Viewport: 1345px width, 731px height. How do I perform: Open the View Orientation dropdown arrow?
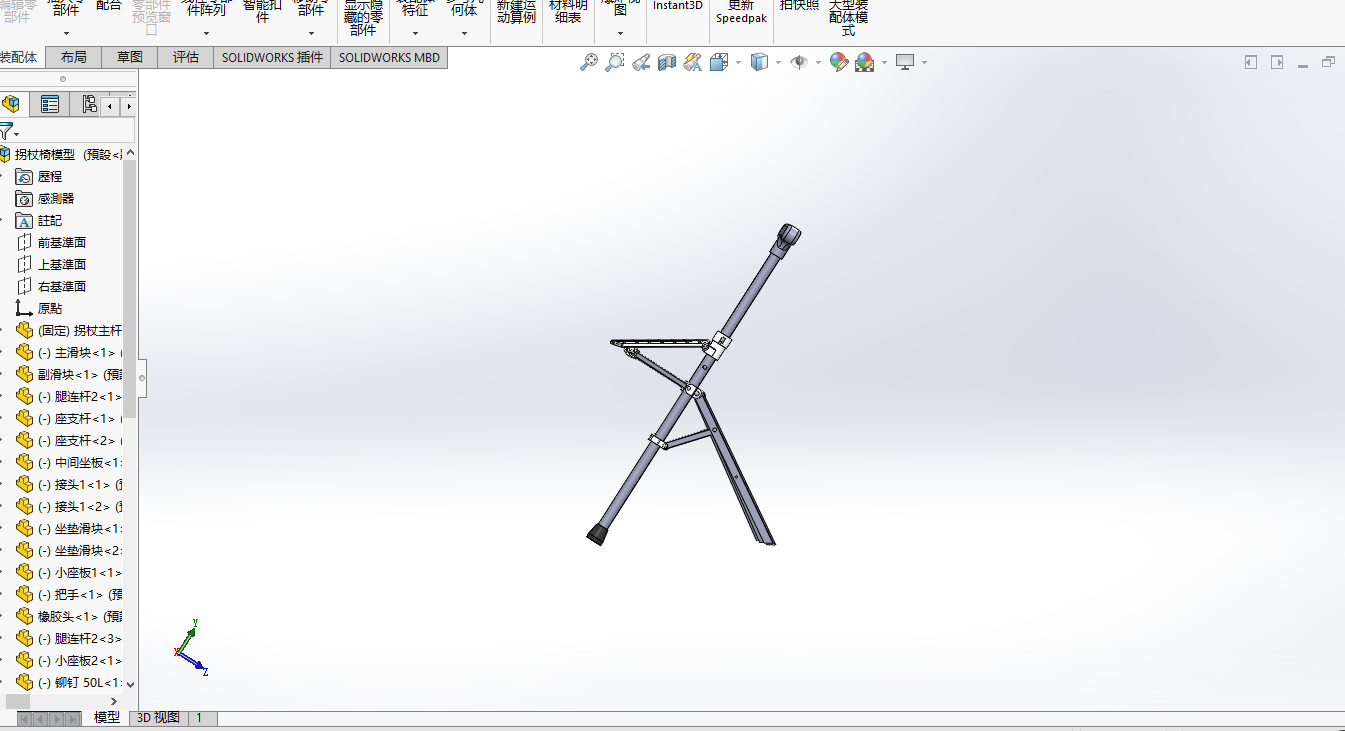pos(738,62)
